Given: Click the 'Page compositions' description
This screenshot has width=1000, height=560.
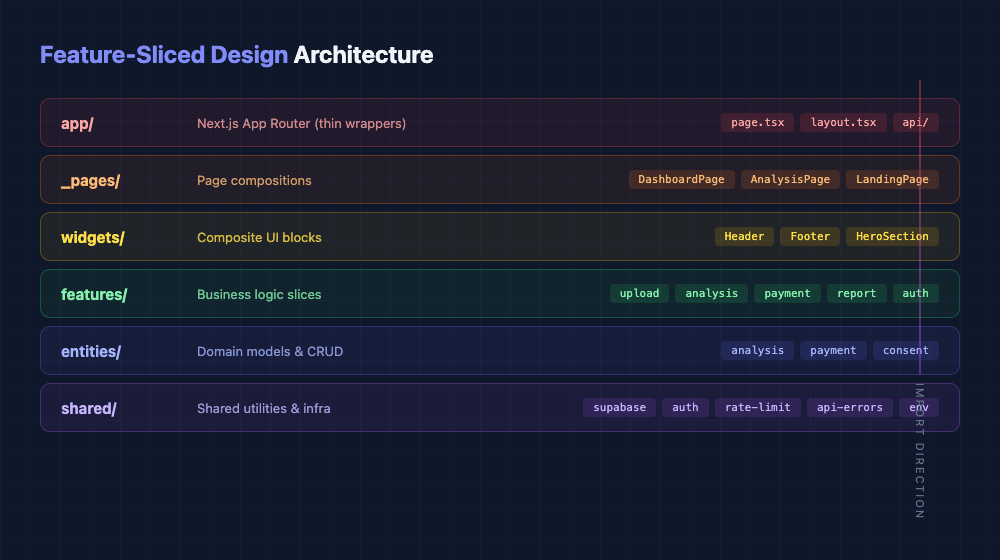Looking at the screenshot, I should (254, 181).
